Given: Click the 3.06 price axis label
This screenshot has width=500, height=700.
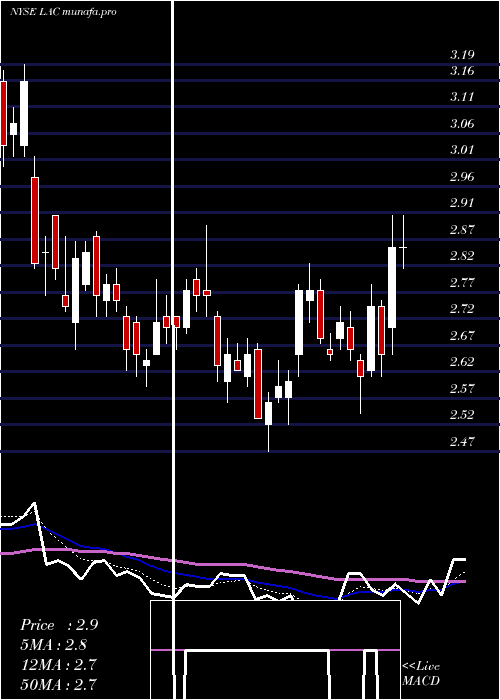Looking at the screenshot, I should [x=462, y=124].
